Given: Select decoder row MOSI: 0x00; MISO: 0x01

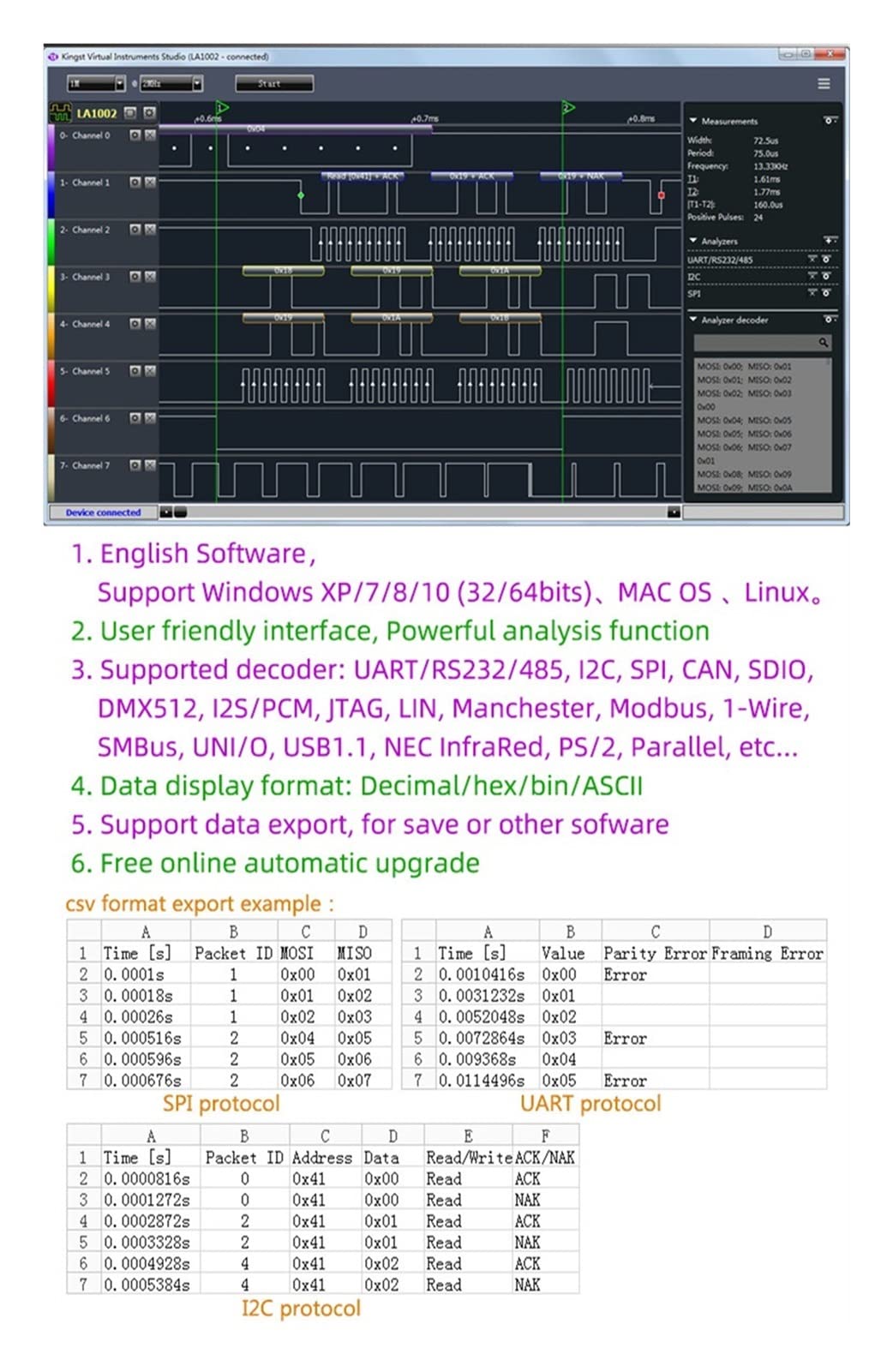Looking at the screenshot, I should pyautogui.click(x=745, y=366).
